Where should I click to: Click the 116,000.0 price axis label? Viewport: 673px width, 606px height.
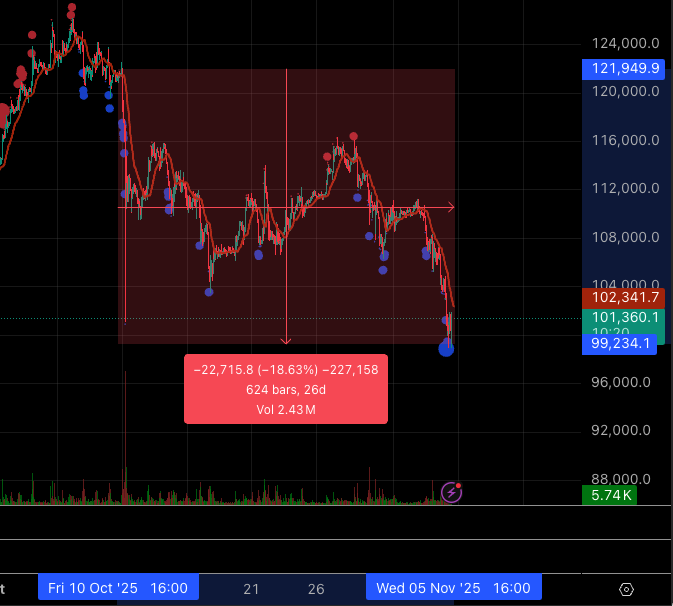(625, 140)
